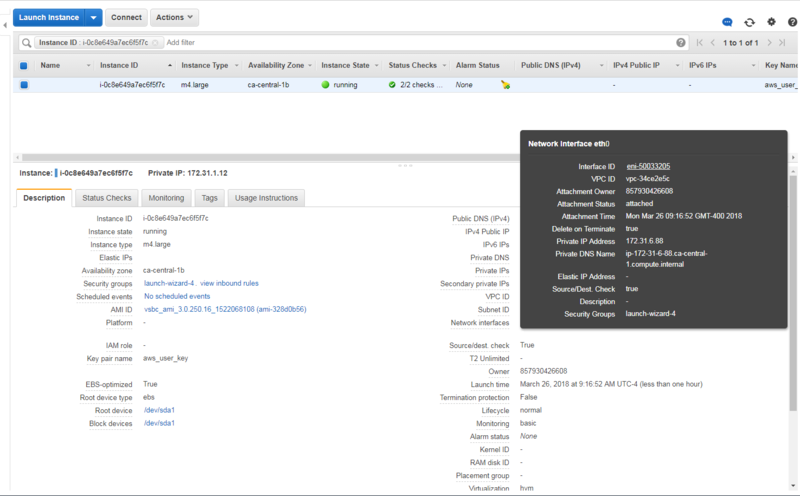Screen dimensions: 800x496
Task: Click the Connect button
Action: (126, 17)
